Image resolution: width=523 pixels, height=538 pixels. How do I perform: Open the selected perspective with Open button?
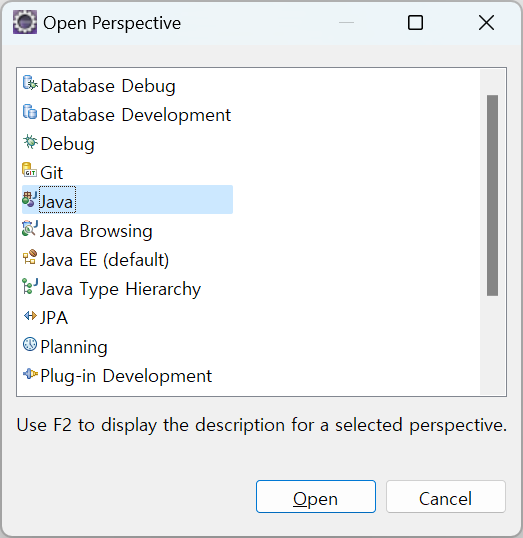point(316,496)
